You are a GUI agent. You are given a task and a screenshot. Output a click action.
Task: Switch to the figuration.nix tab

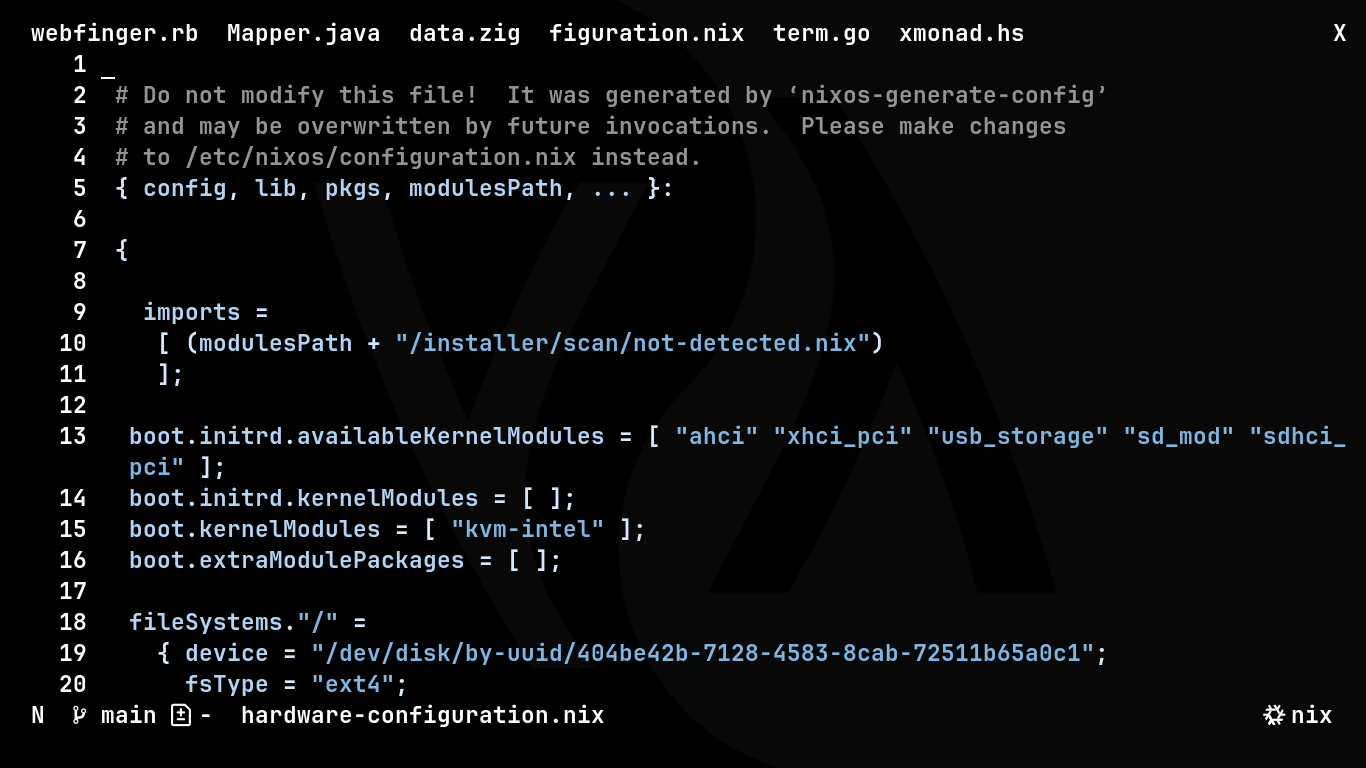pyautogui.click(x=646, y=33)
